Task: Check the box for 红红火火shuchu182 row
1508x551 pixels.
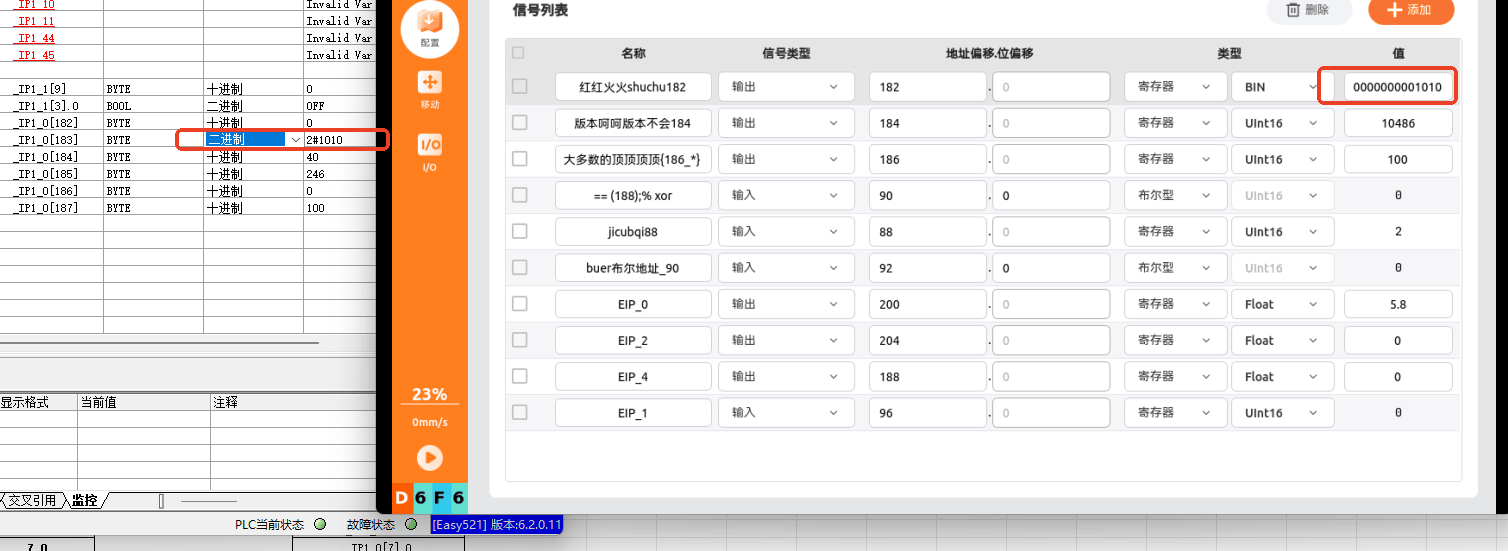Action: tap(519, 86)
